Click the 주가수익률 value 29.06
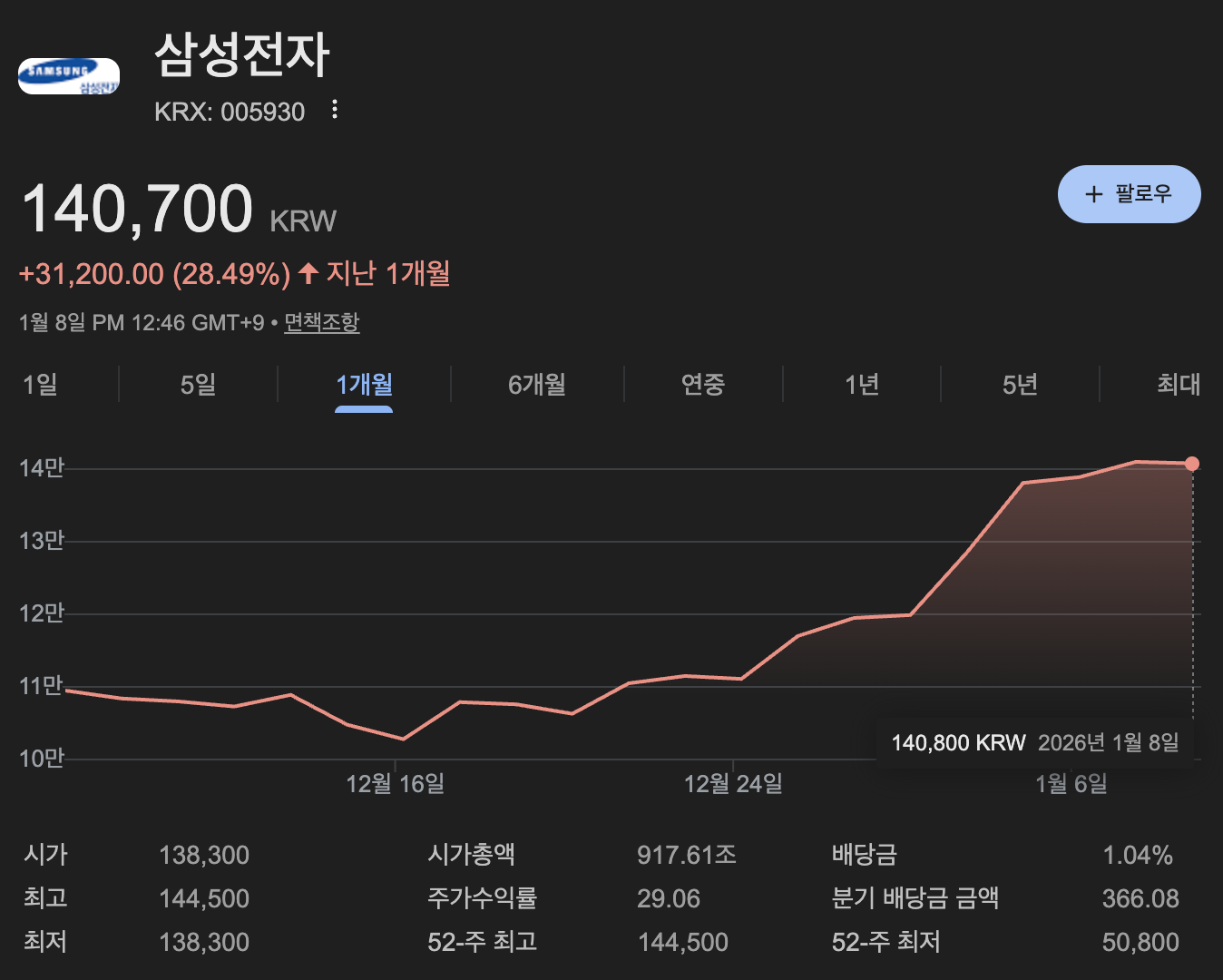This screenshot has height=980, width=1223. point(669,898)
